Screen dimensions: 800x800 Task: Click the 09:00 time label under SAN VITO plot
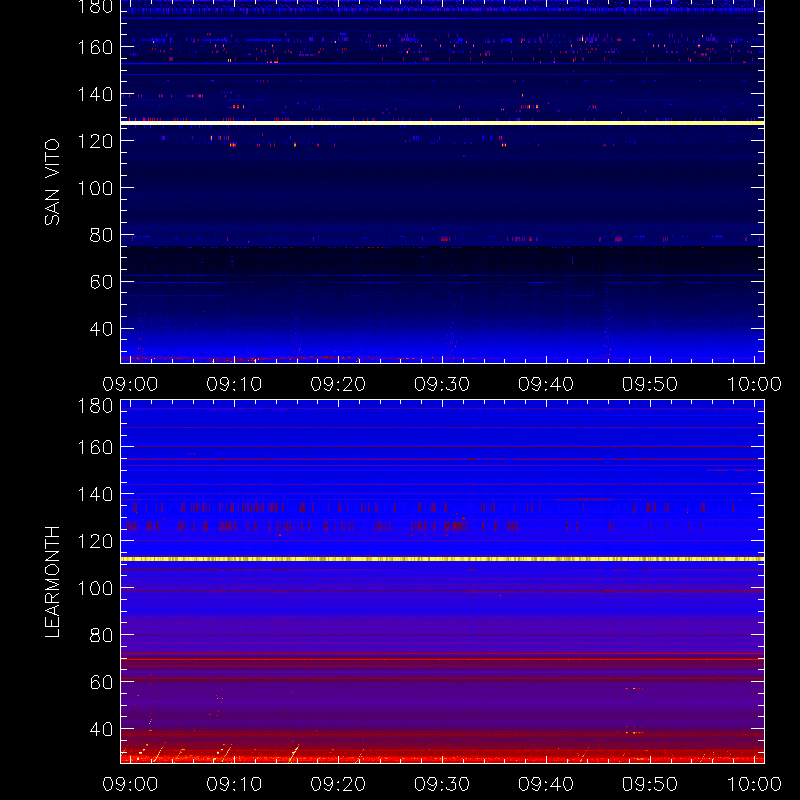[130, 384]
